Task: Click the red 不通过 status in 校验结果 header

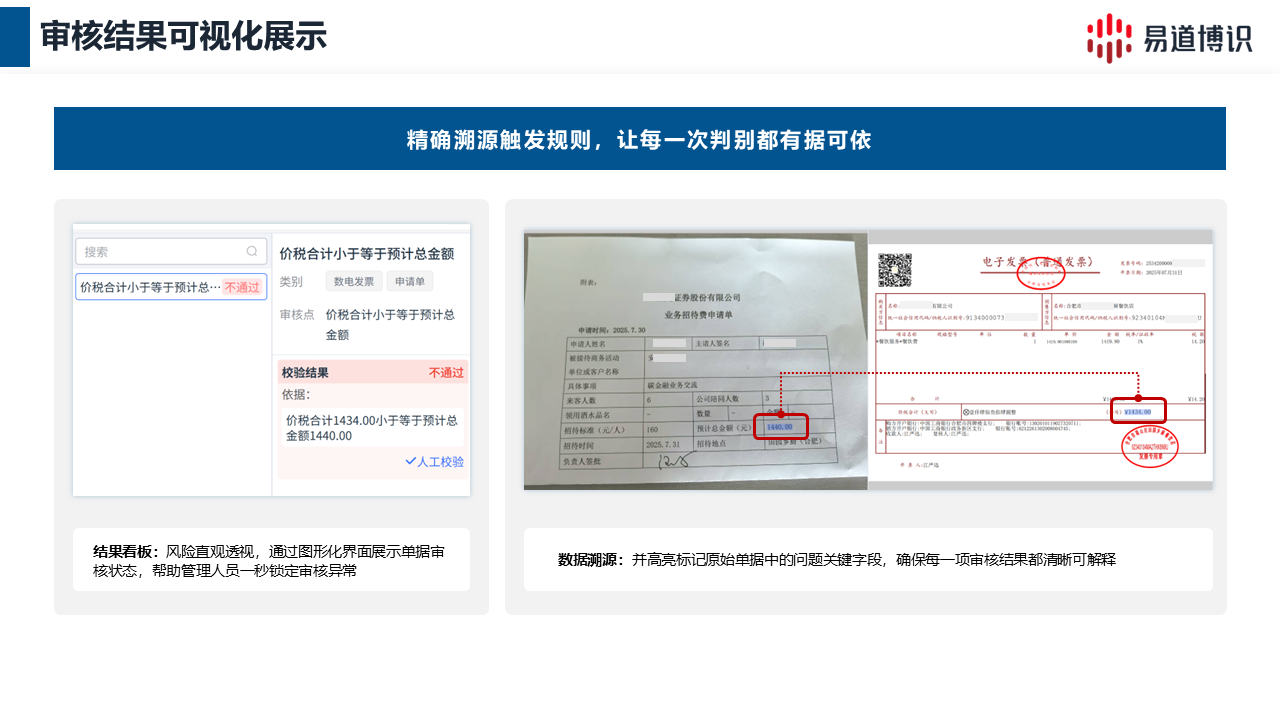Action: point(446,373)
